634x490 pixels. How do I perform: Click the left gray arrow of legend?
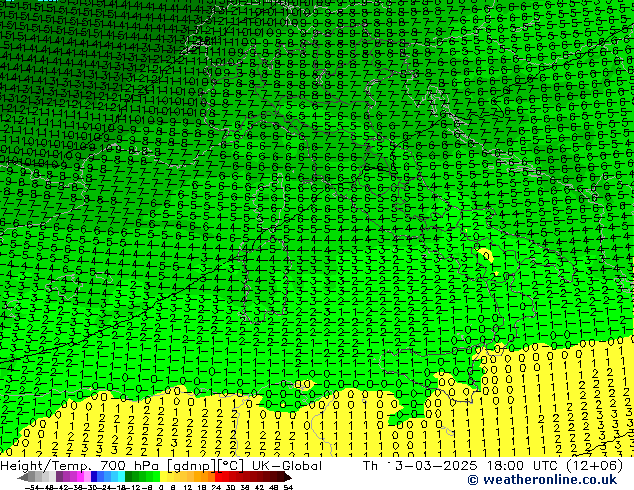tap(22, 477)
